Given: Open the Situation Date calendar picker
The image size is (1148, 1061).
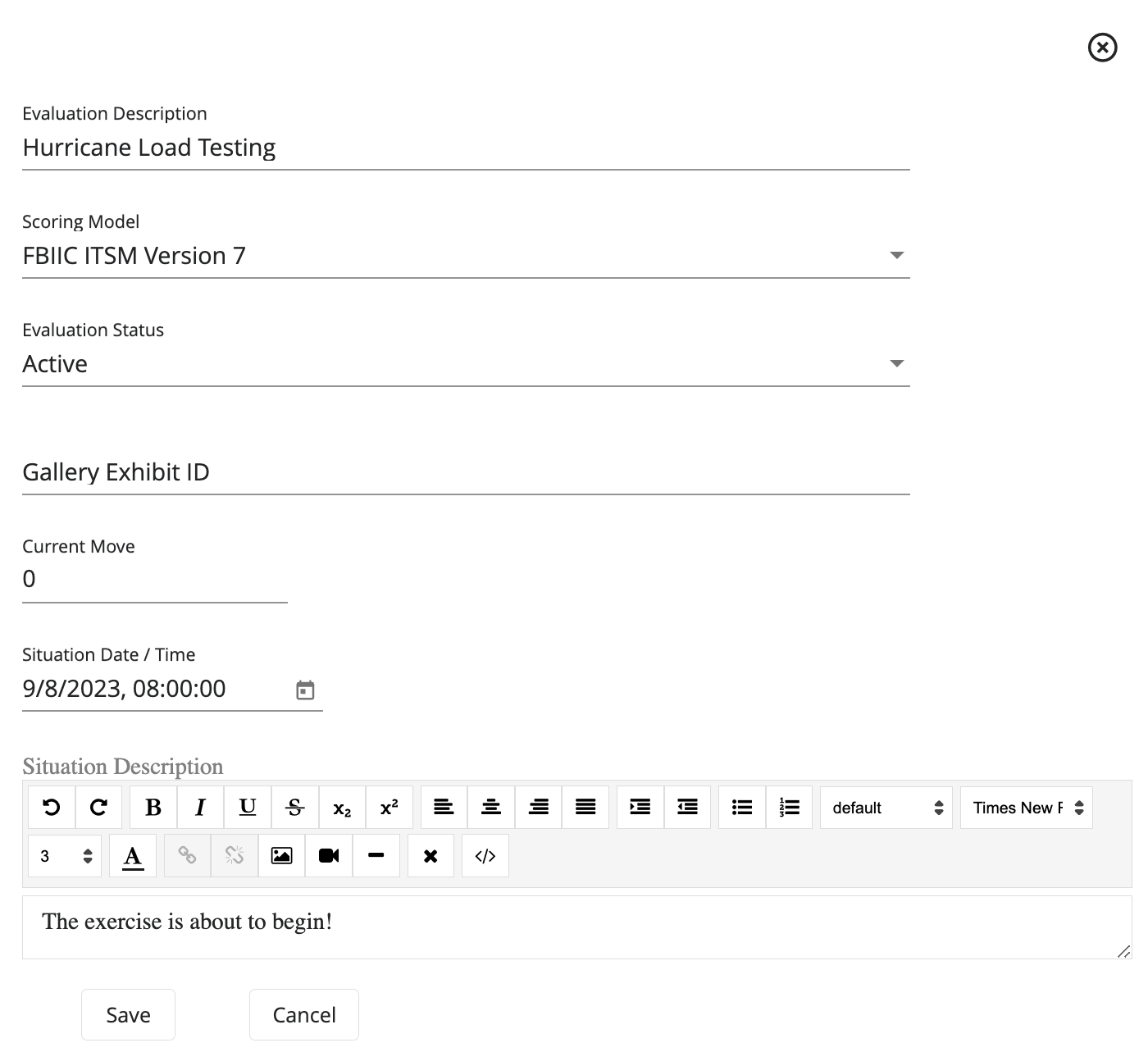Looking at the screenshot, I should pyautogui.click(x=306, y=690).
